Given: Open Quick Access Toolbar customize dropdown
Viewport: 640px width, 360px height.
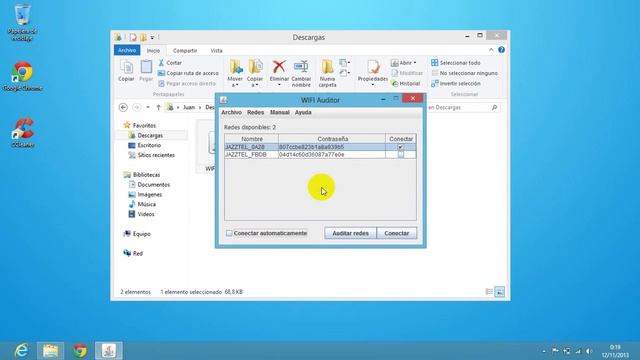Looking at the screenshot, I should coord(152,38).
